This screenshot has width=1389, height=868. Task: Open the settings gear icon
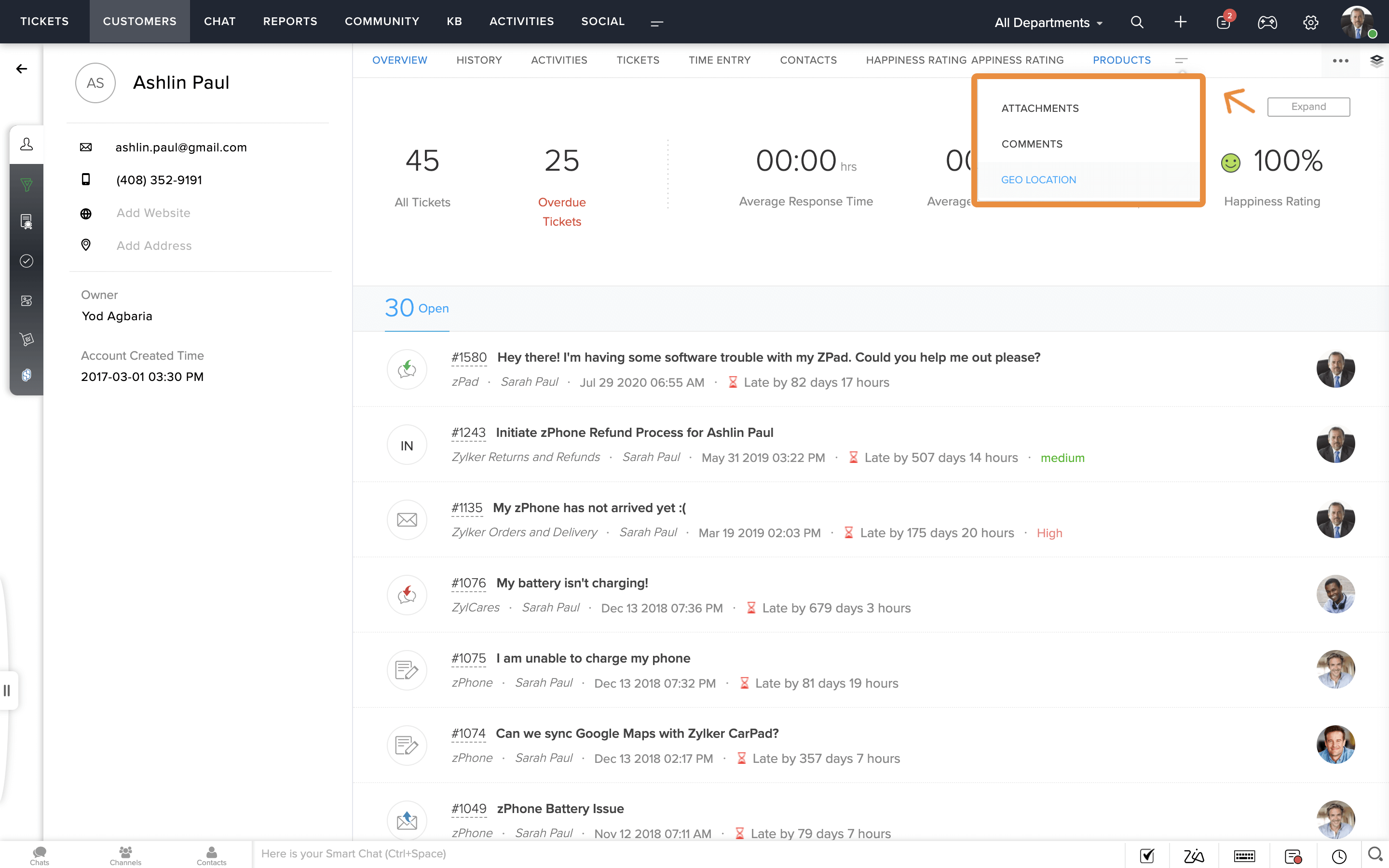[x=1310, y=22]
